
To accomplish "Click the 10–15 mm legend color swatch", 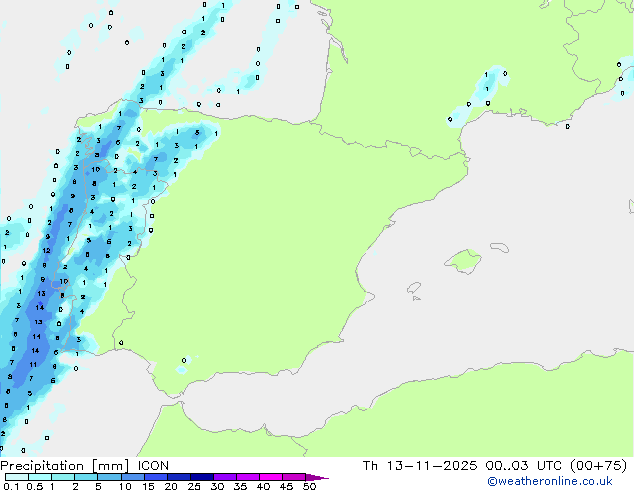I will click(132, 477).
